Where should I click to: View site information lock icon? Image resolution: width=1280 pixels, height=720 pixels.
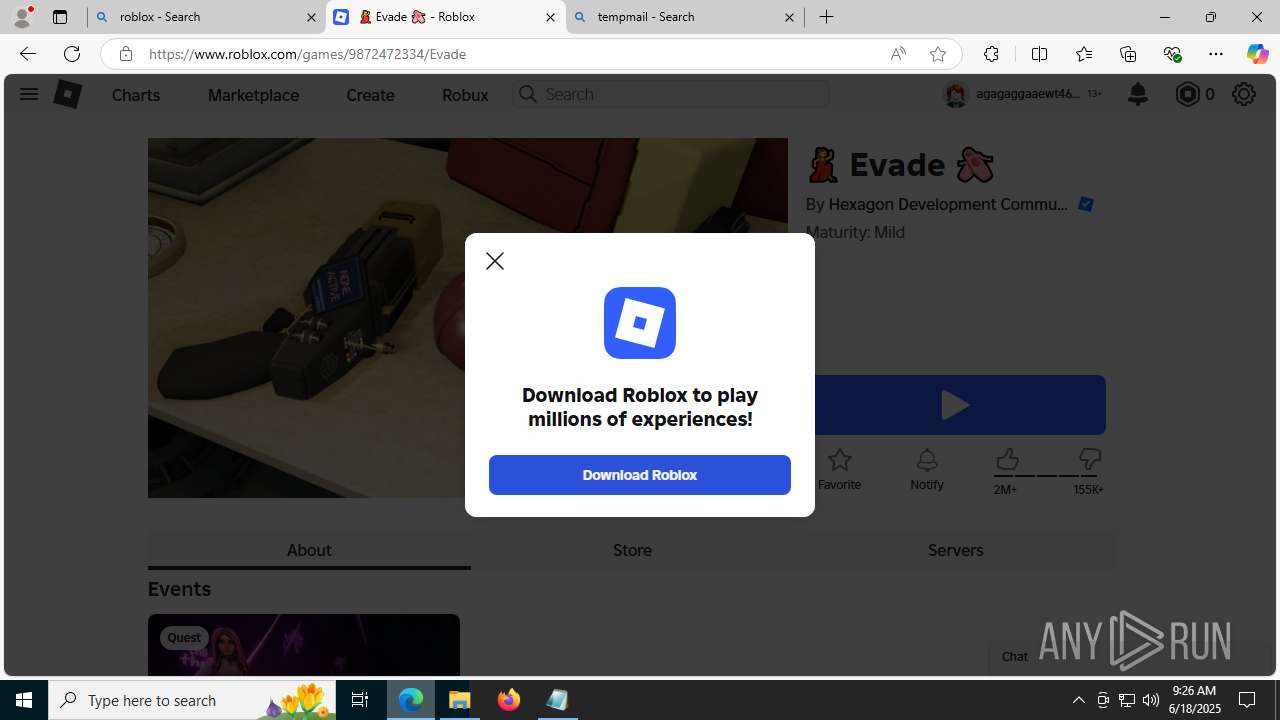(x=125, y=54)
